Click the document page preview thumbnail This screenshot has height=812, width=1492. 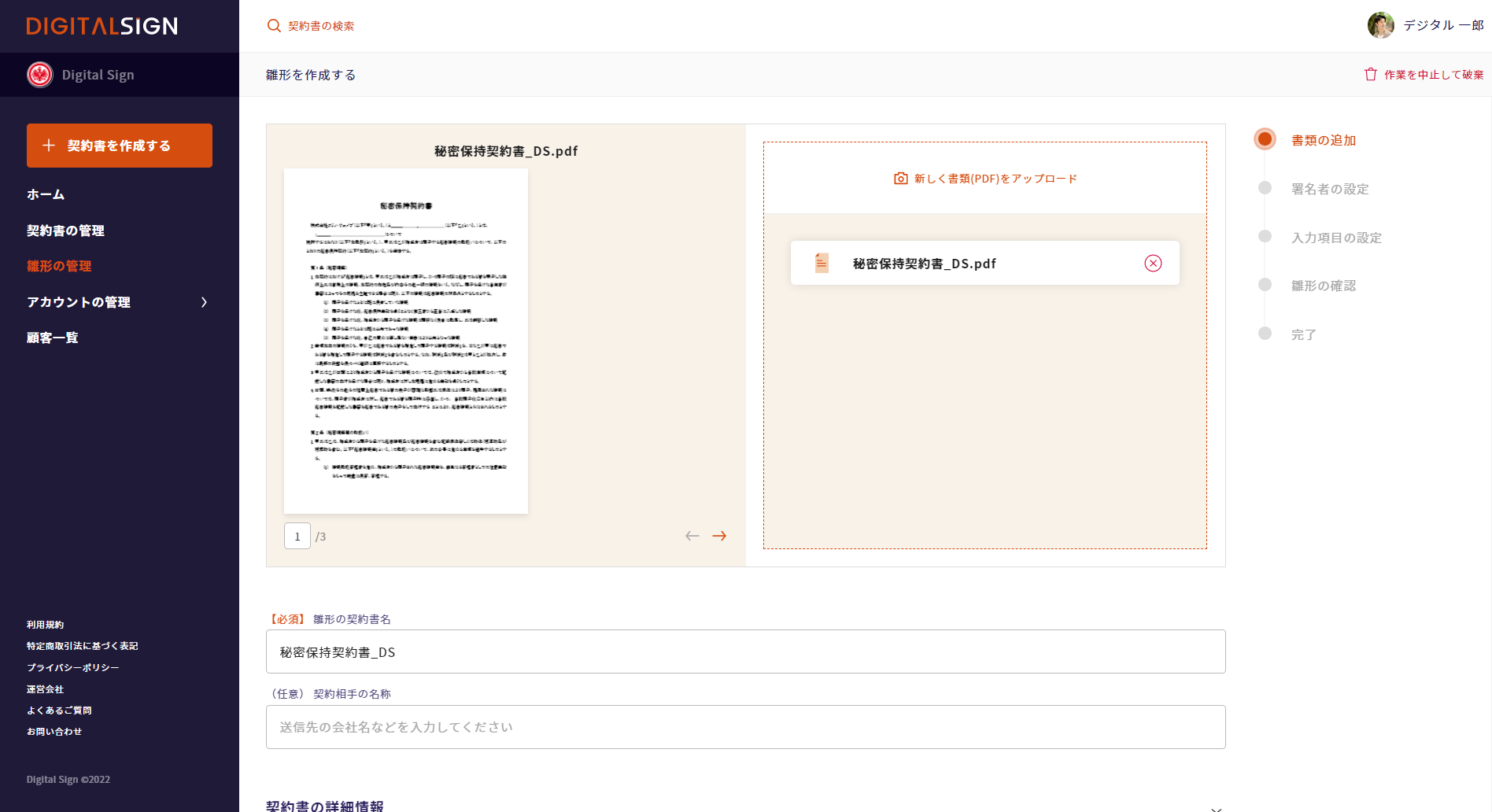pyautogui.click(x=406, y=341)
